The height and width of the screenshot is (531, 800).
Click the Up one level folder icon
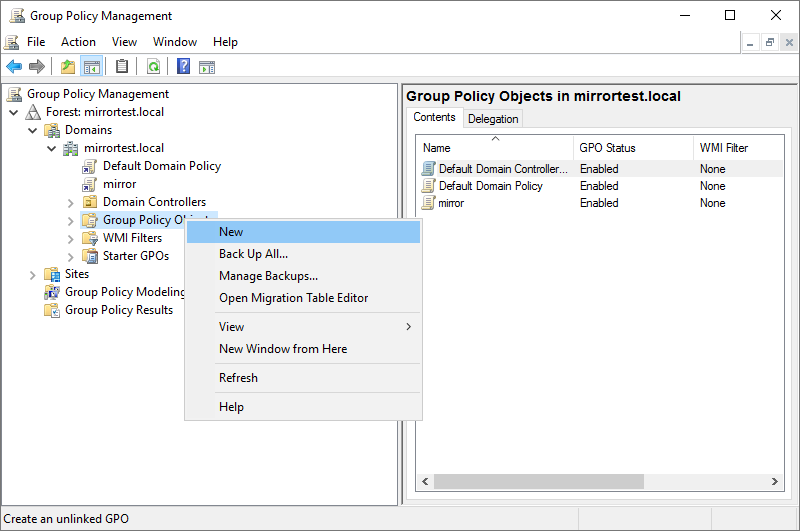tap(68, 66)
